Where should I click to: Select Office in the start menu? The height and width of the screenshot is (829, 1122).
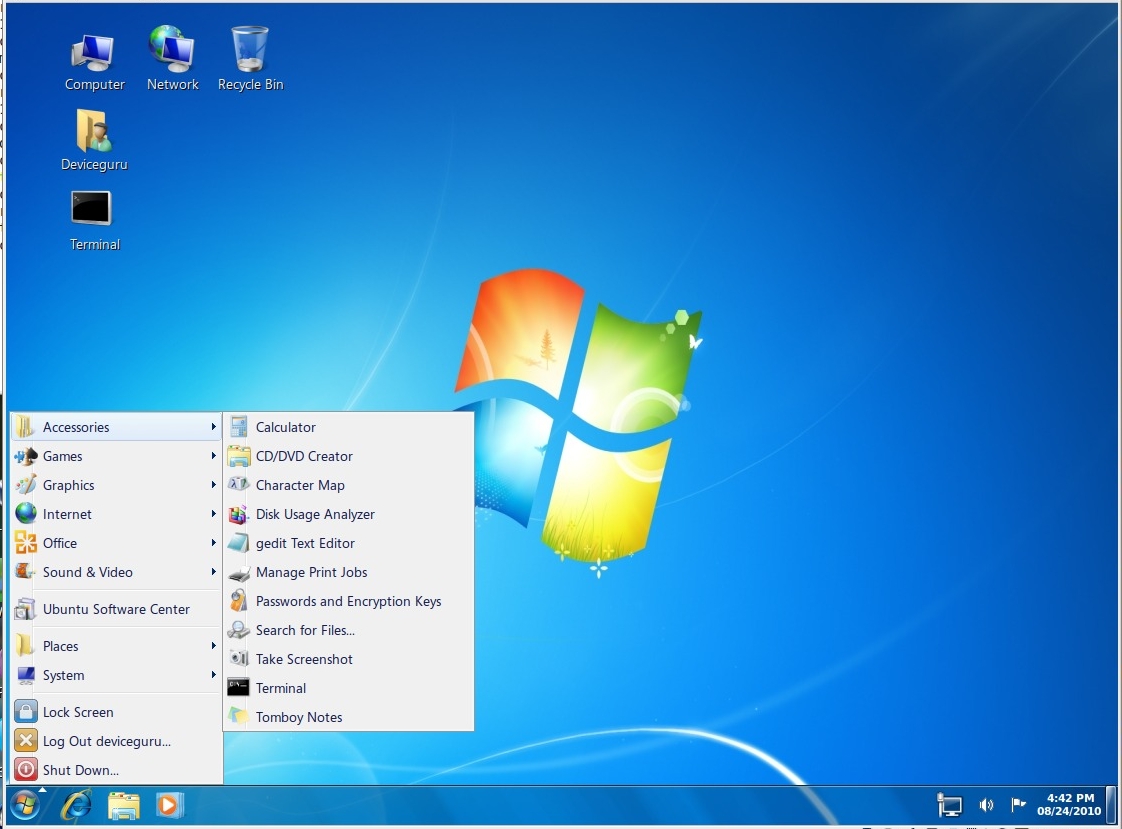(116, 543)
